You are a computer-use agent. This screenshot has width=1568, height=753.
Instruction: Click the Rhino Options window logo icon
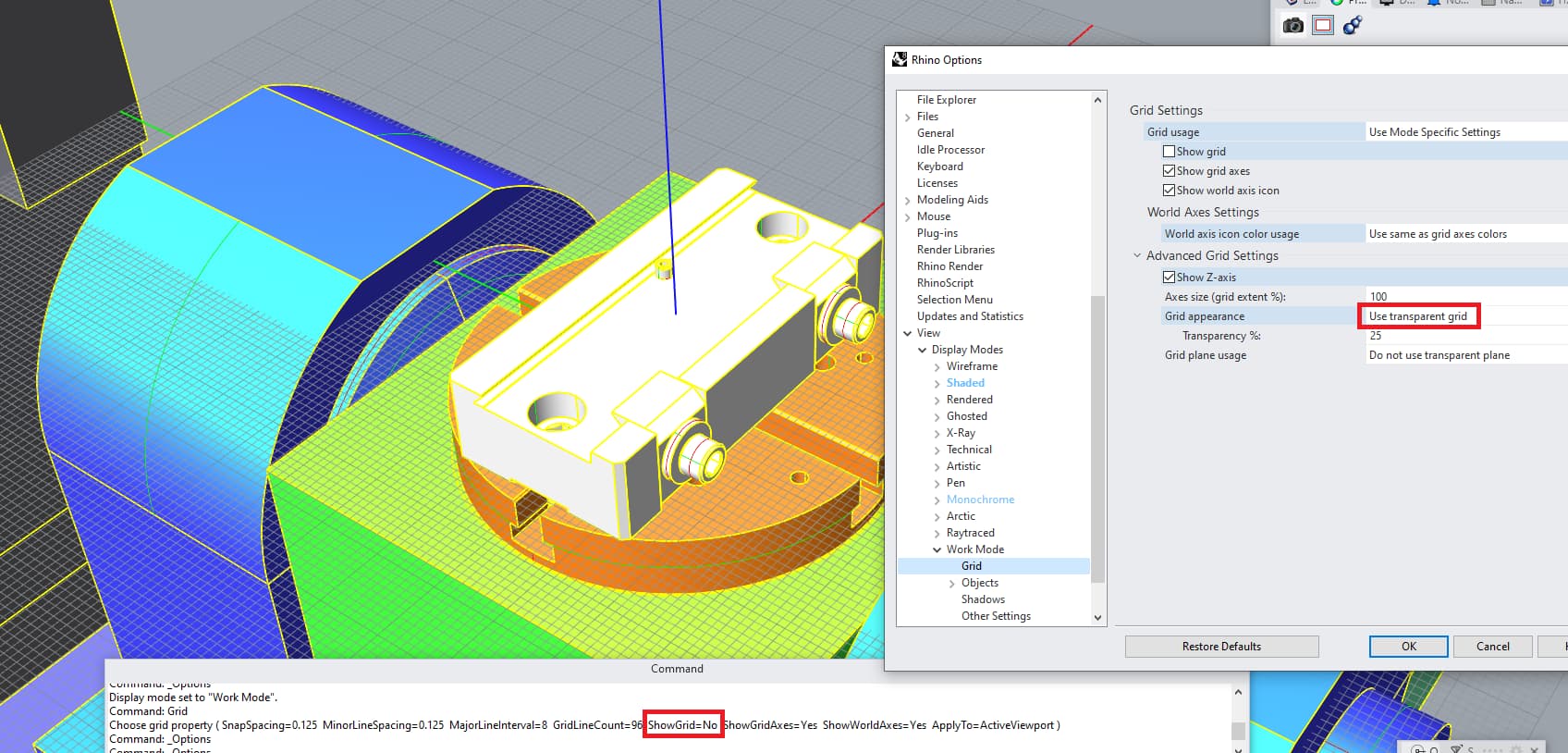(900, 60)
